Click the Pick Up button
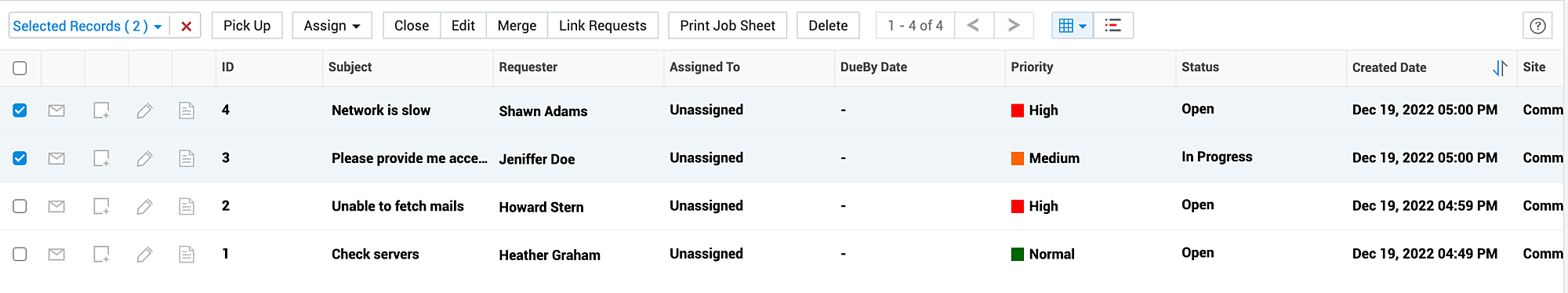 pyautogui.click(x=247, y=26)
